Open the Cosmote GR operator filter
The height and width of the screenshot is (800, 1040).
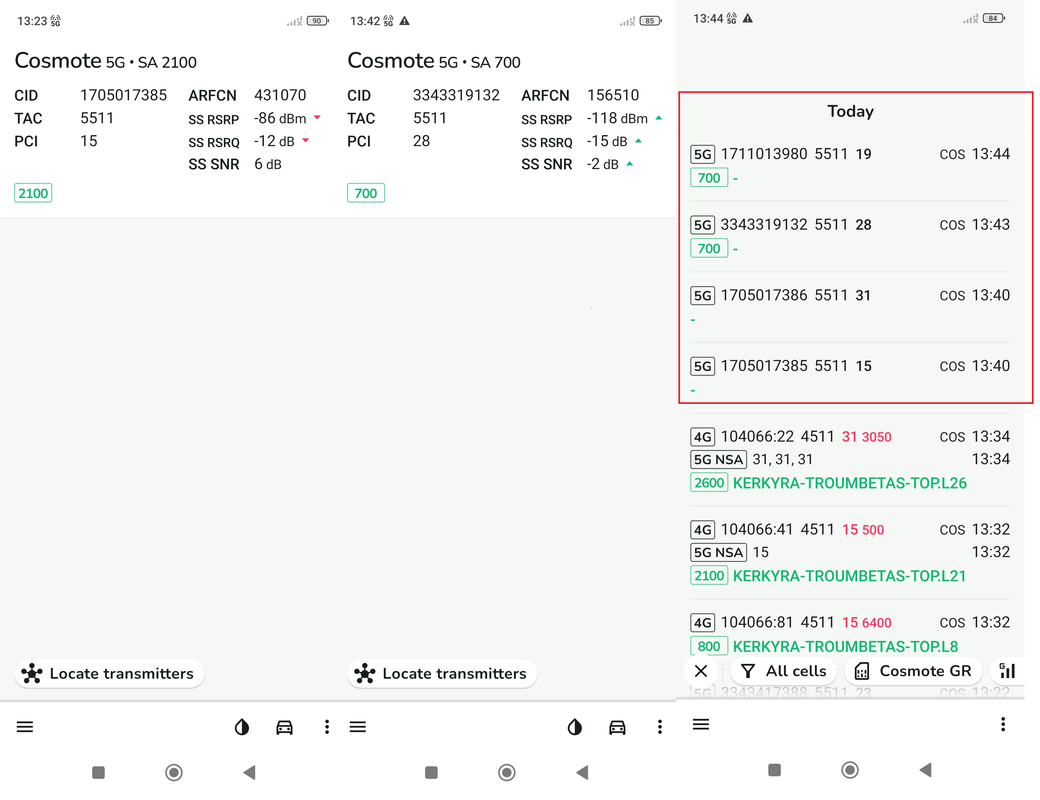pyautogui.click(x=915, y=671)
